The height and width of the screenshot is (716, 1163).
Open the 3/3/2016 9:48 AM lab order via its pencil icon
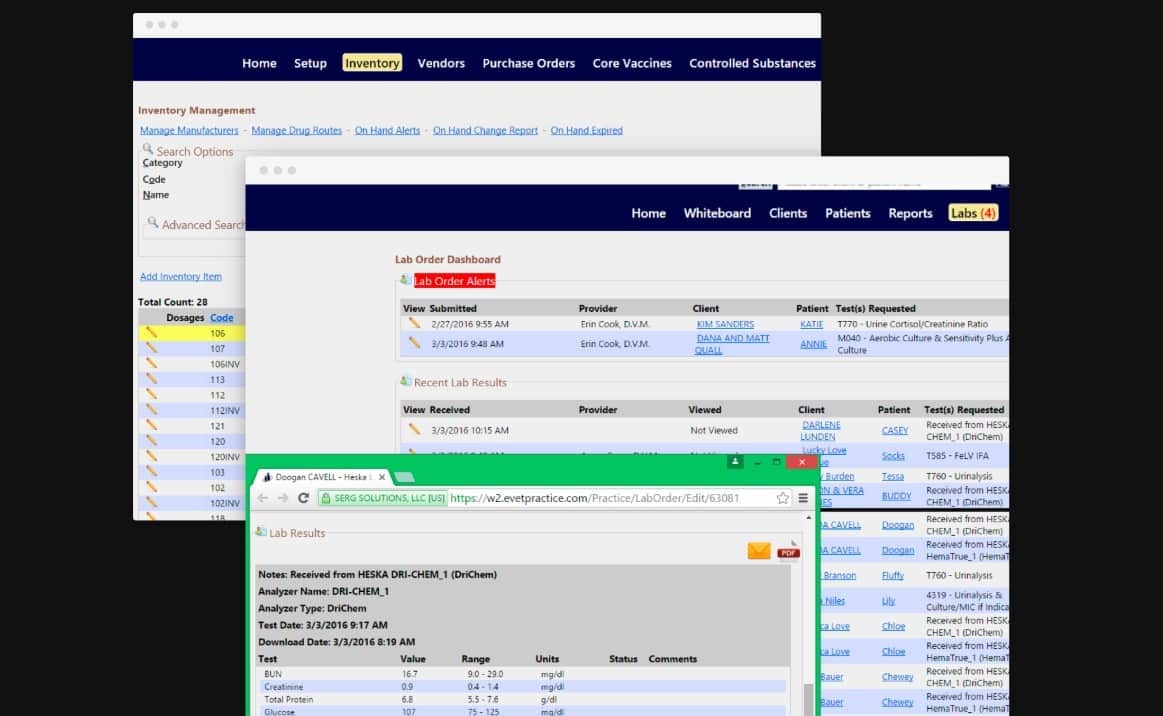click(414, 343)
